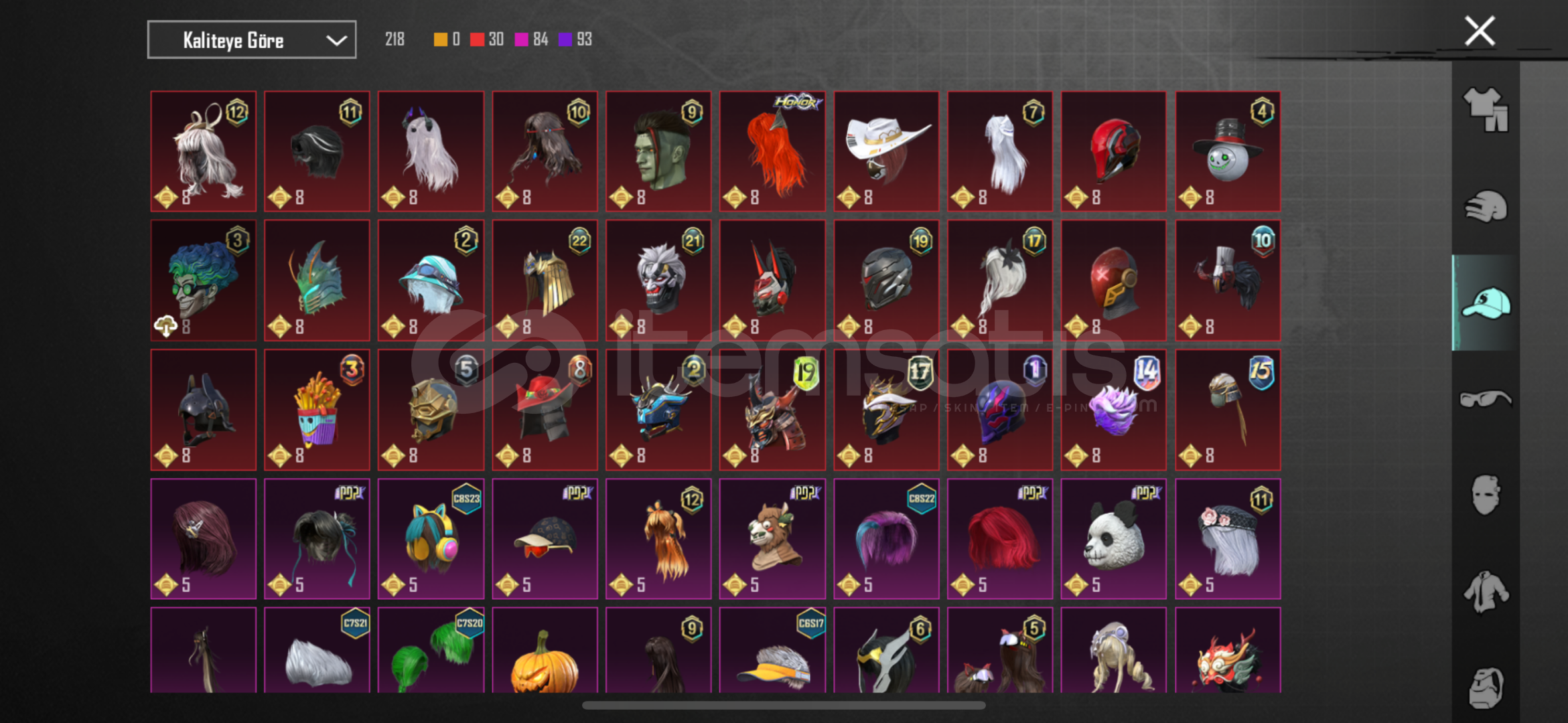Viewport: 1568px width, 723px height.
Task: Click the chevron arrow of sort dropdown
Action: [336, 41]
